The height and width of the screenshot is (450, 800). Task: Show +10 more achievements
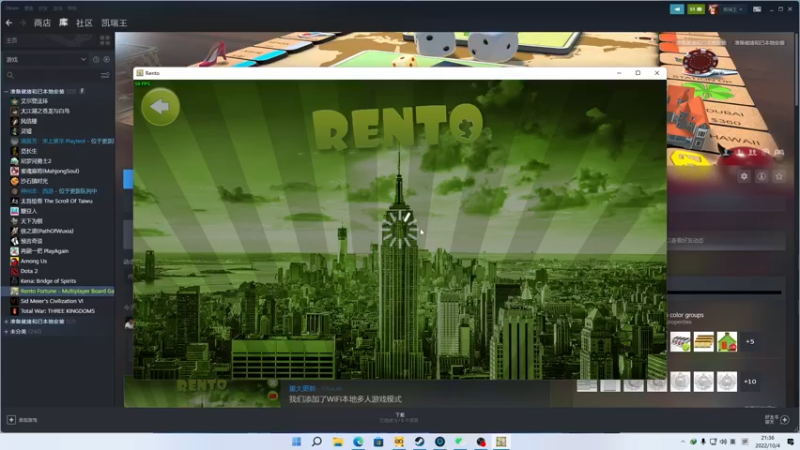(750, 382)
